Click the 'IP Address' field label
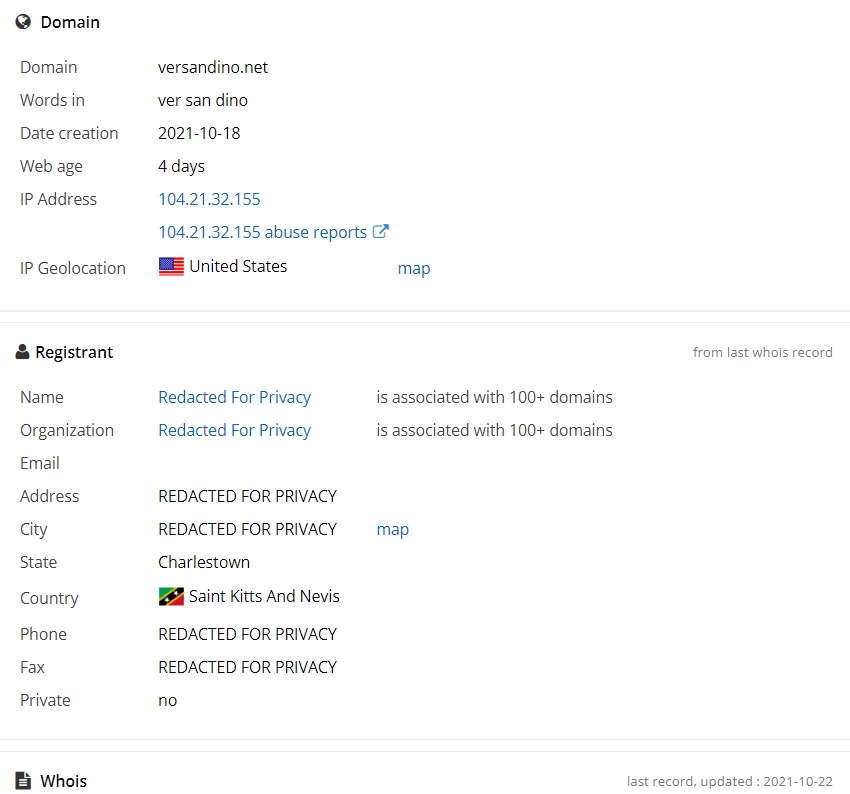Screen dimensions: 850x794 [59, 199]
